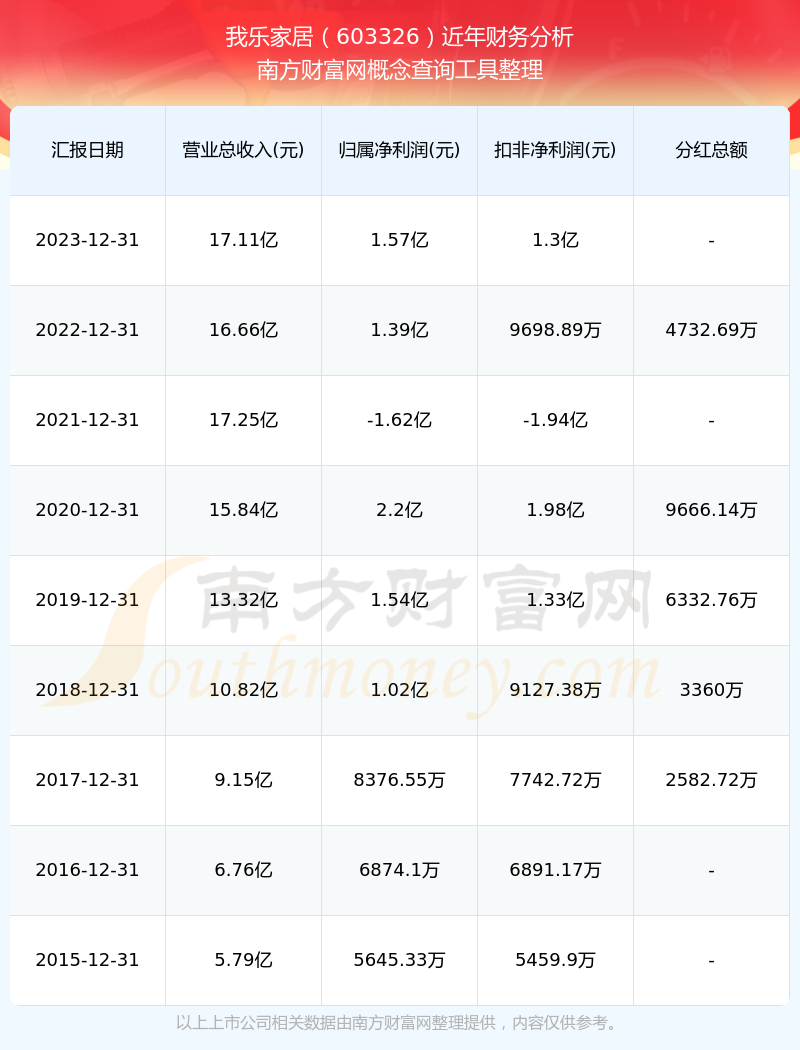Screen dimensions: 800x1050
Task: Click the value 9698.89万
Action: pos(556,330)
